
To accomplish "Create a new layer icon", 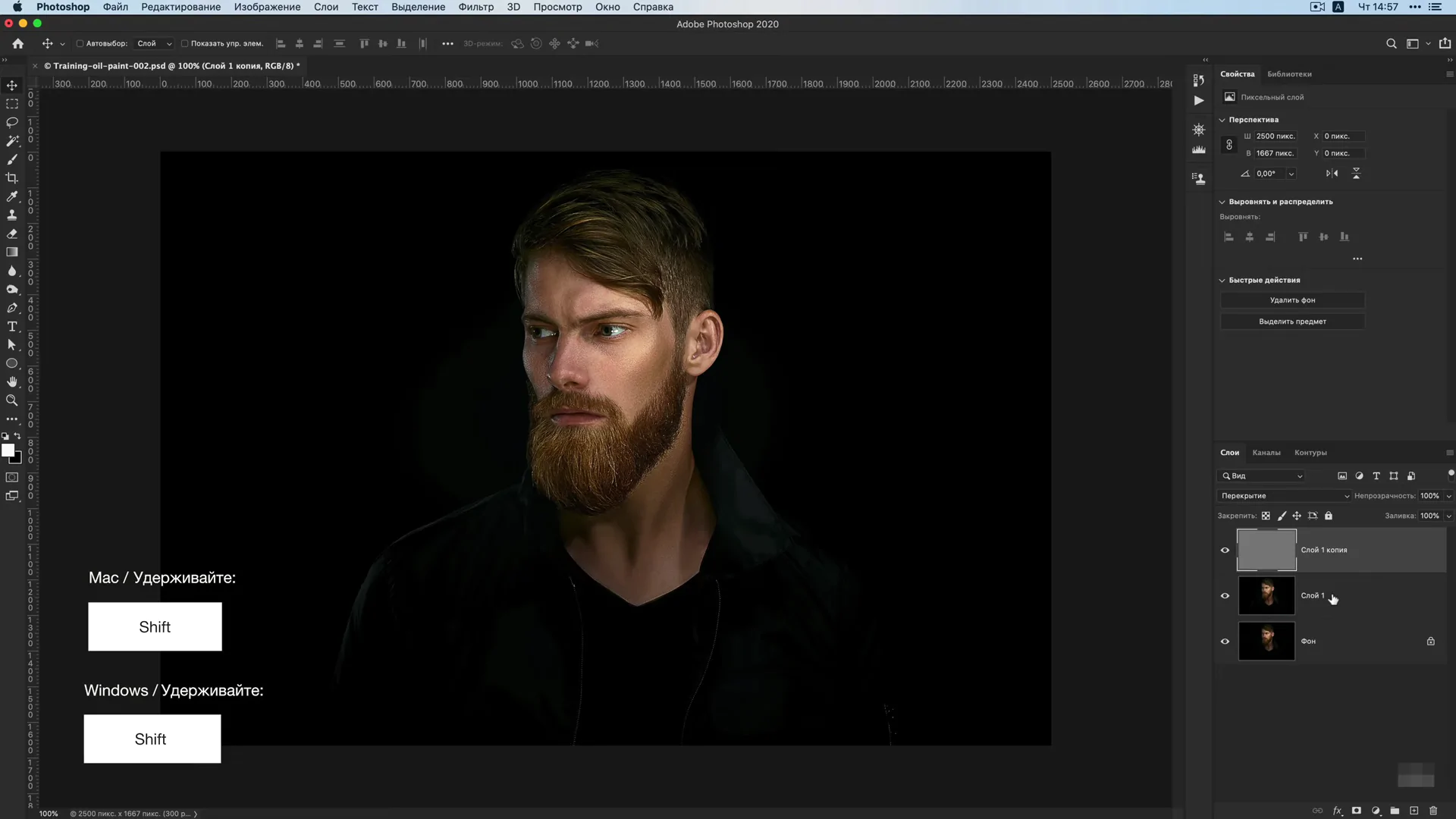I will tap(1414, 811).
